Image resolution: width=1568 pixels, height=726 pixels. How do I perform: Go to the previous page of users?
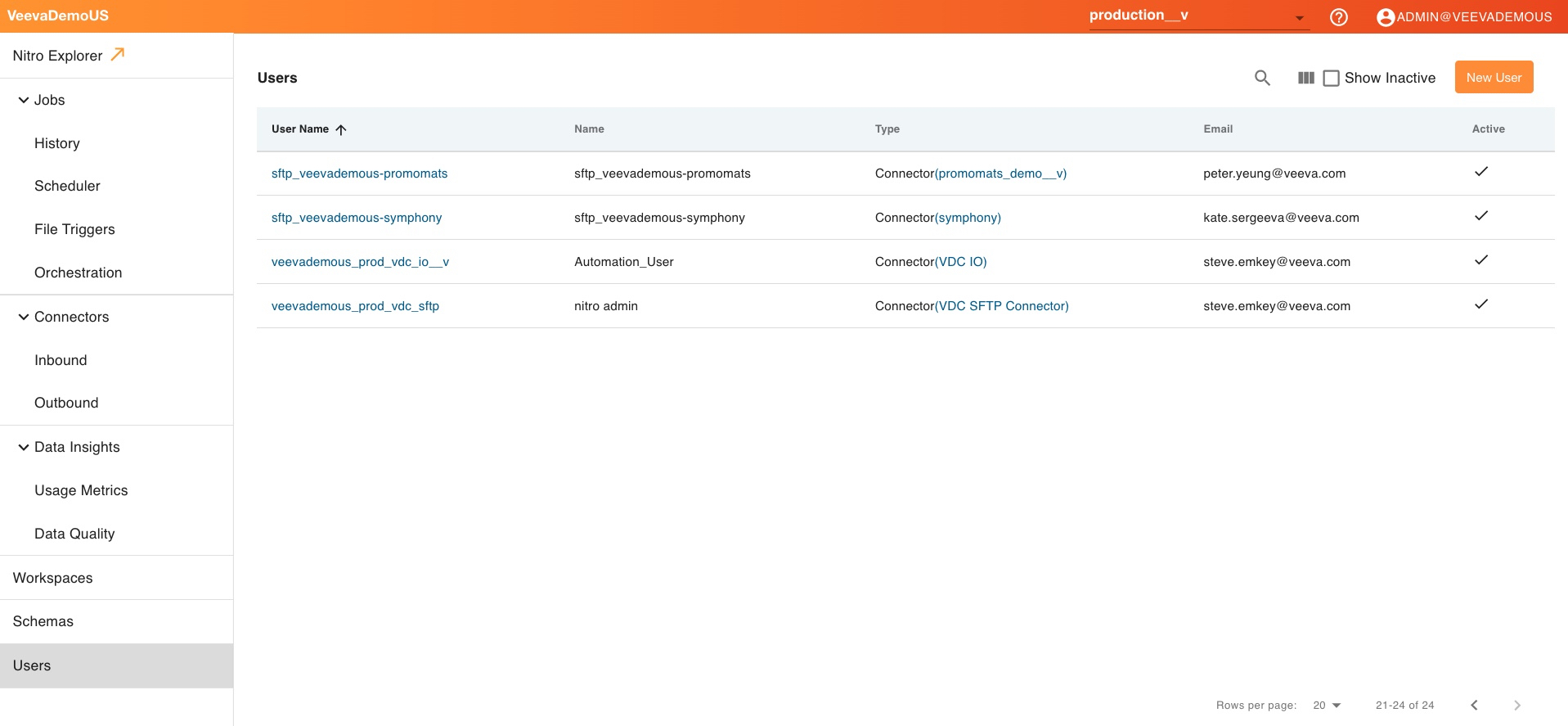[x=1474, y=705]
